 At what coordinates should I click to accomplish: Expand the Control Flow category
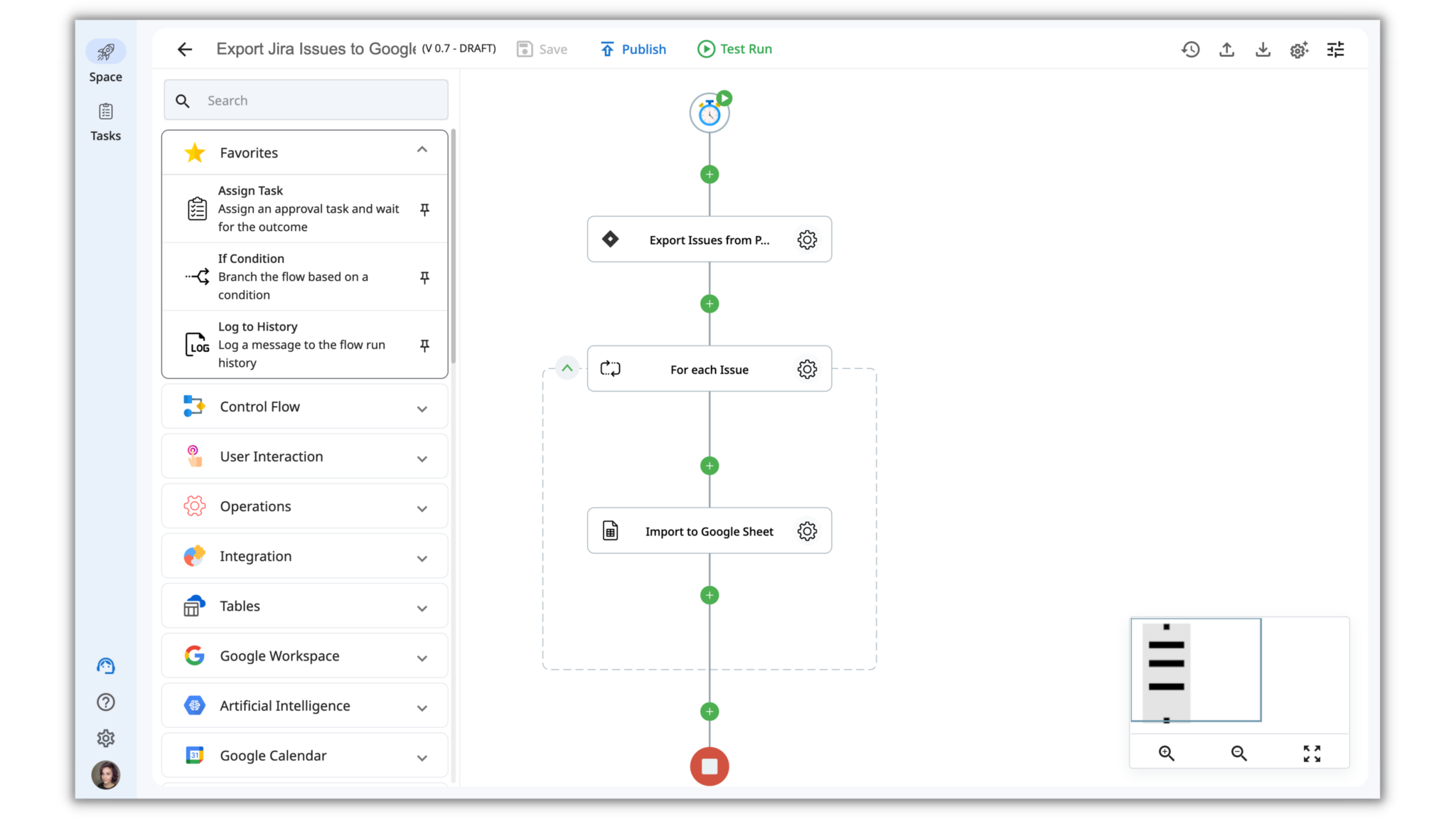[x=422, y=408]
